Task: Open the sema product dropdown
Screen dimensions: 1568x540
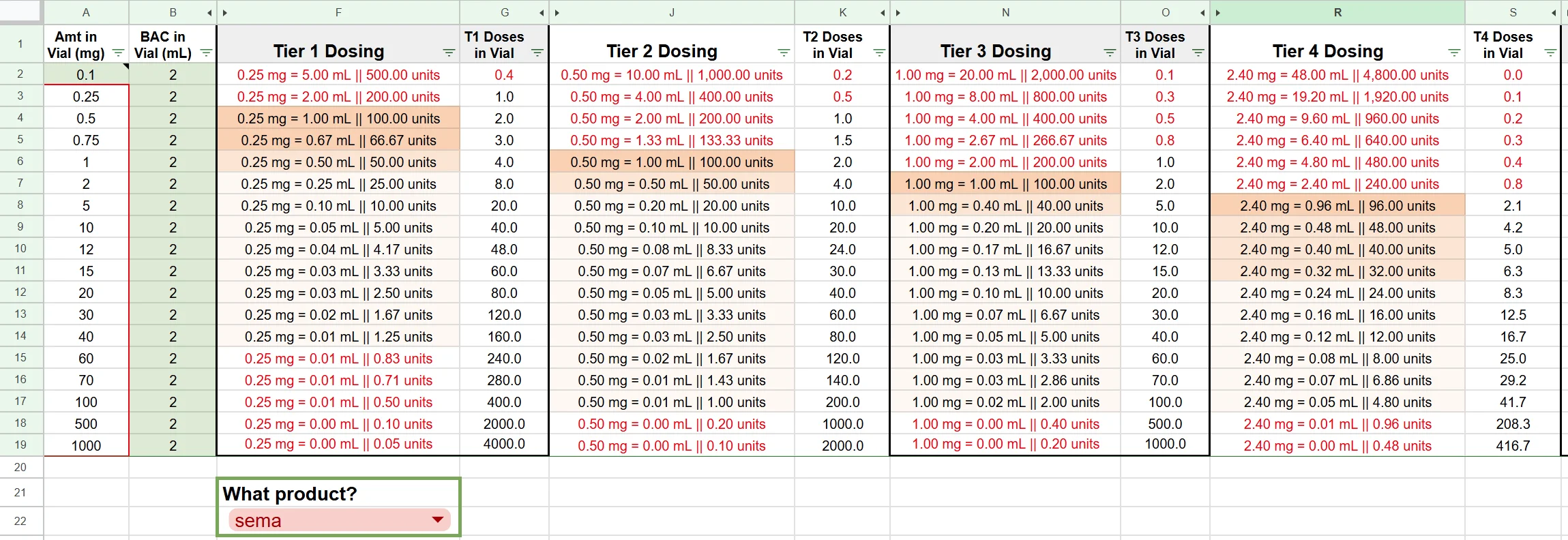Action: click(x=340, y=520)
